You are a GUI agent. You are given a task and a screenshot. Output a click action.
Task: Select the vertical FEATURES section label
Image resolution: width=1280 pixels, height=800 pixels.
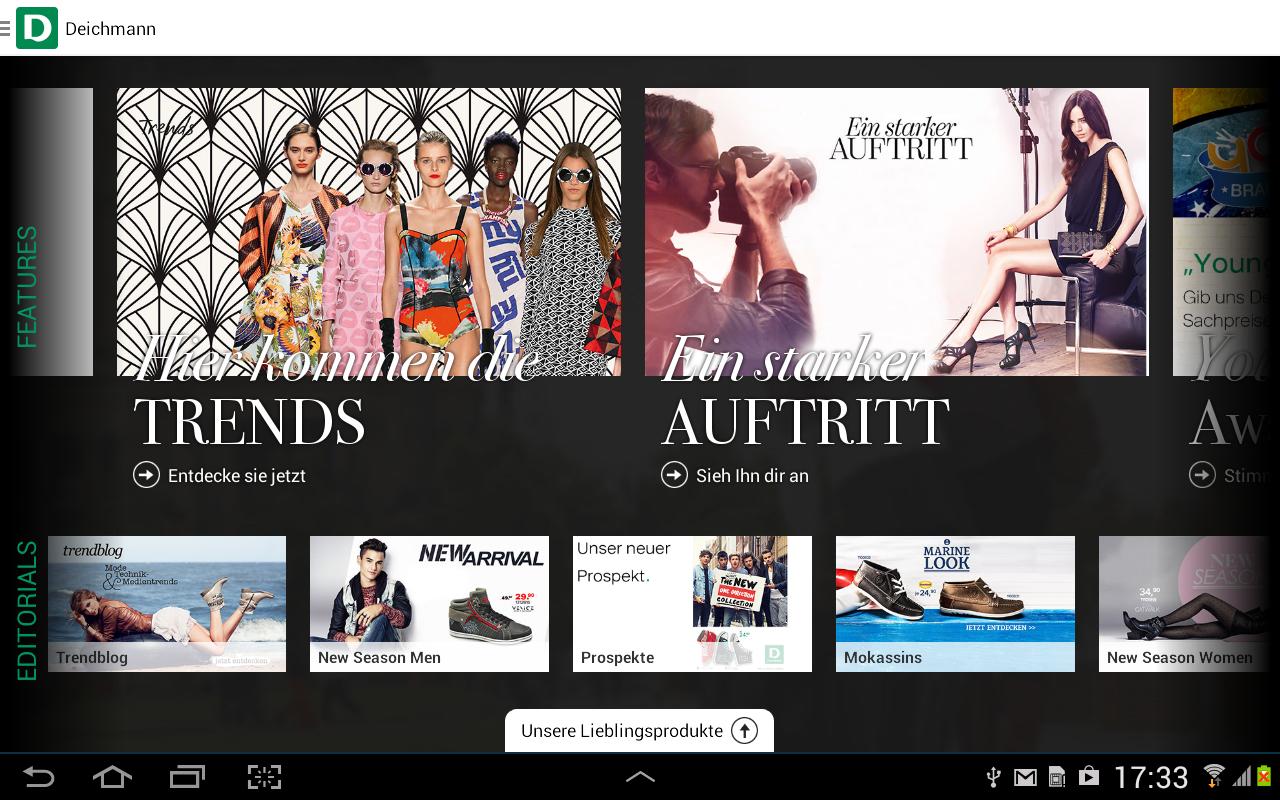coord(27,287)
